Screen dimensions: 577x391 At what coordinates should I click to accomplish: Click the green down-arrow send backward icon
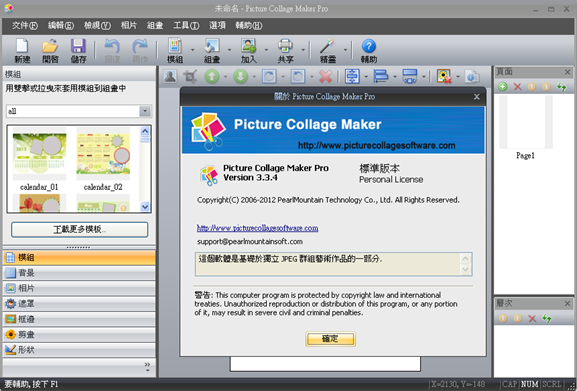tap(241, 77)
